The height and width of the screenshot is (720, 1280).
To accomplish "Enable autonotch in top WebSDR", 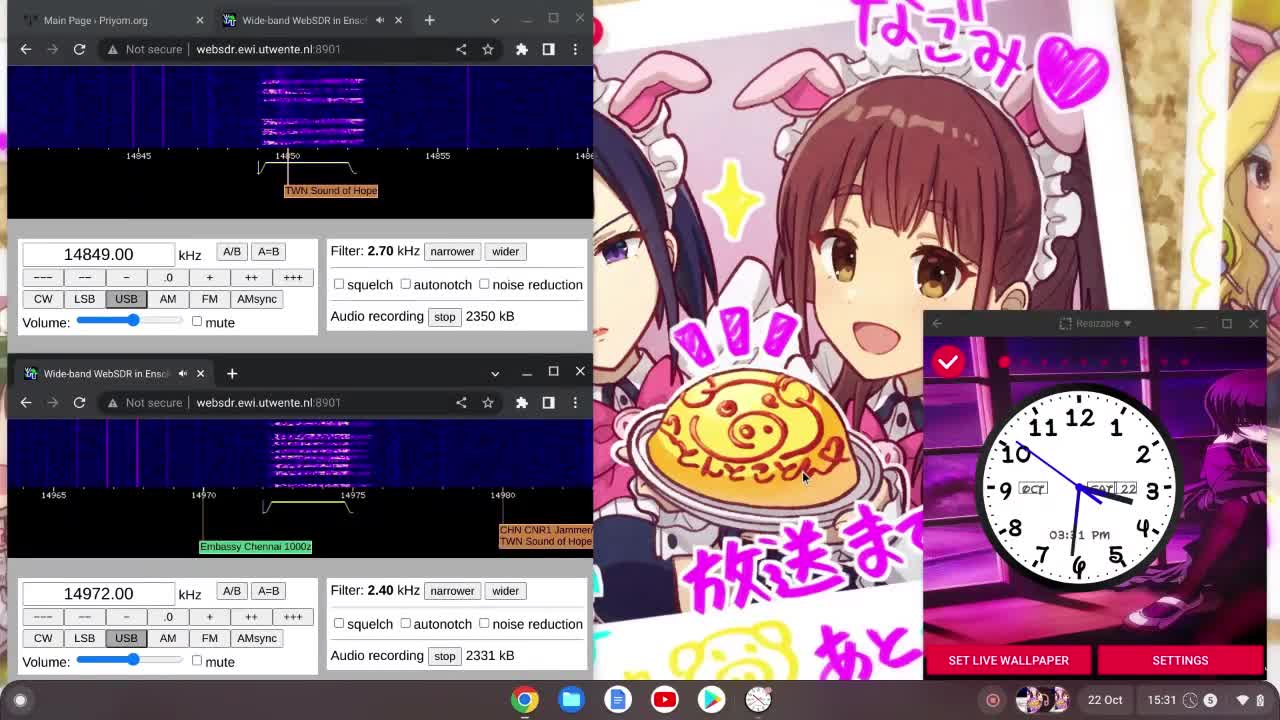I will pos(406,284).
